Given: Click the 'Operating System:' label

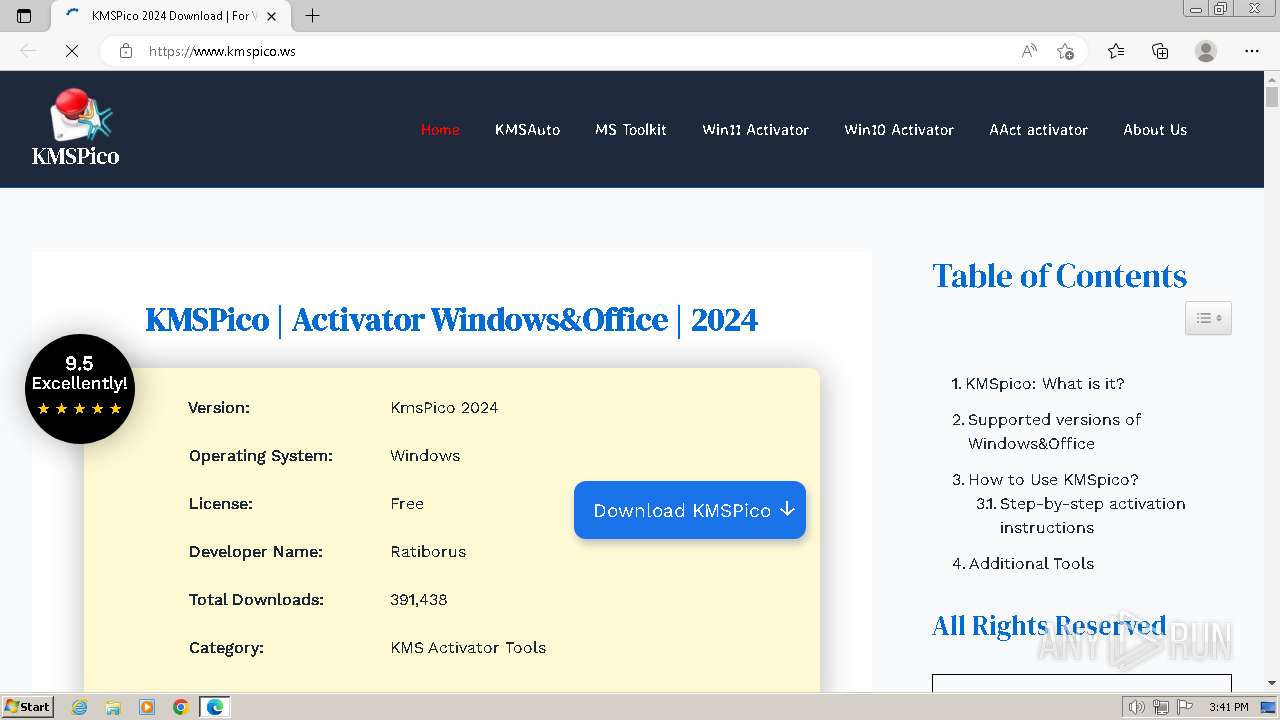Looking at the screenshot, I should coord(261,456).
